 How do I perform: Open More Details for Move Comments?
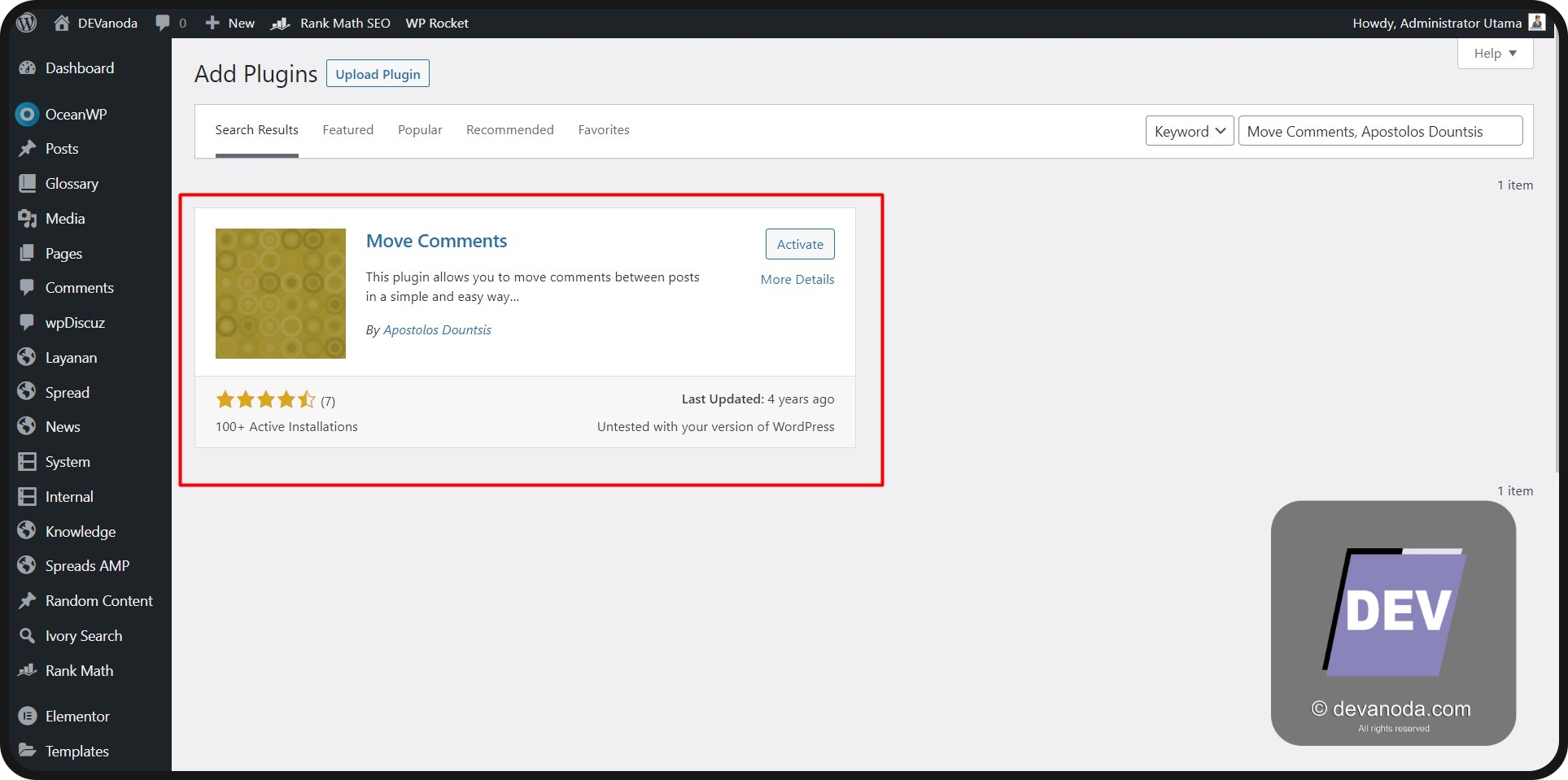[x=797, y=279]
